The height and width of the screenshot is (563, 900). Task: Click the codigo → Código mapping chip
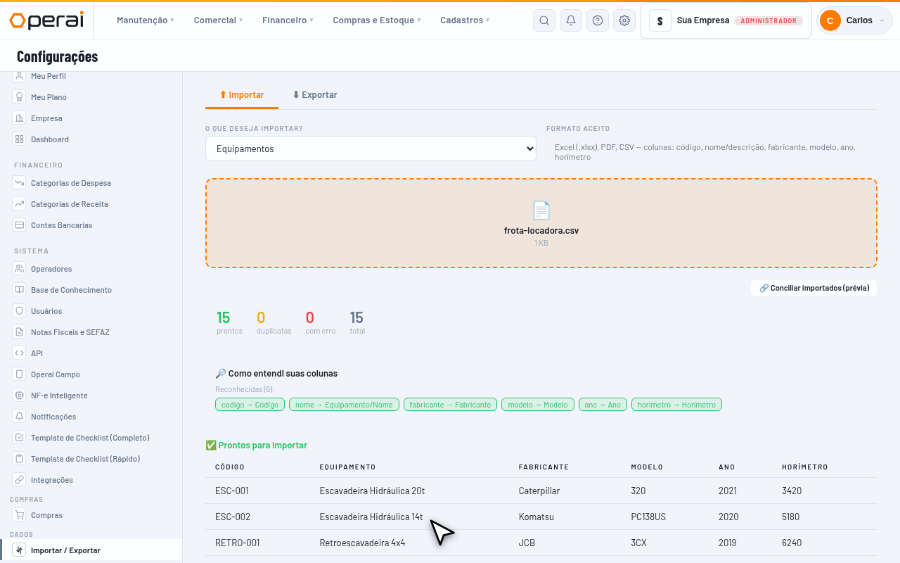point(250,405)
